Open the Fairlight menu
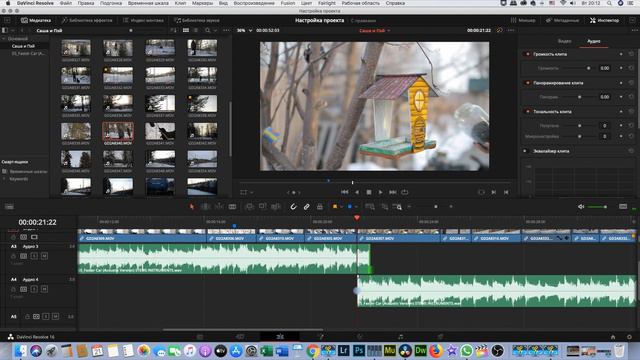 [327, 3]
